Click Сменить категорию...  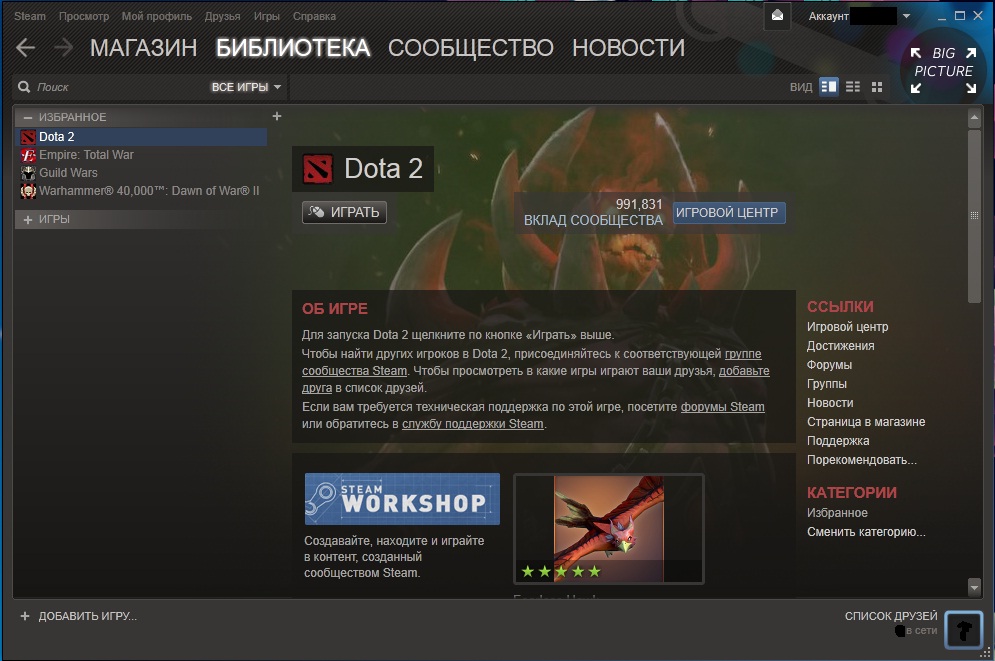866,532
